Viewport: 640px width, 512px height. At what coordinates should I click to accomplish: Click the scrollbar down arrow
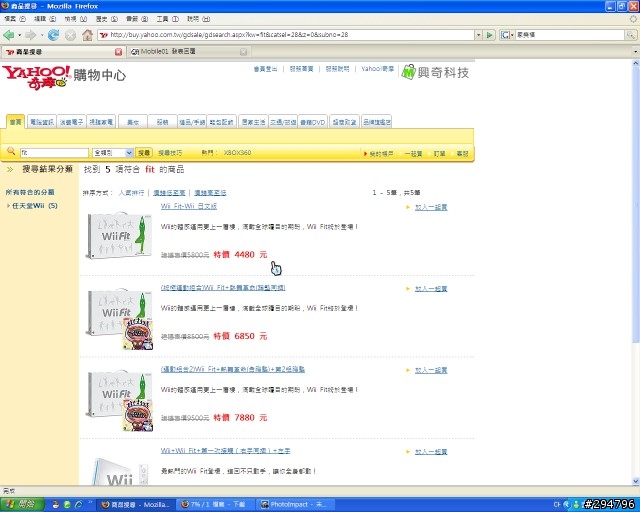636,481
